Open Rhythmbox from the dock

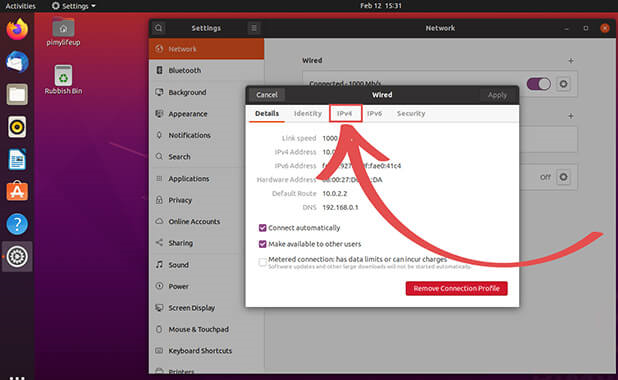[x=17, y=127]
